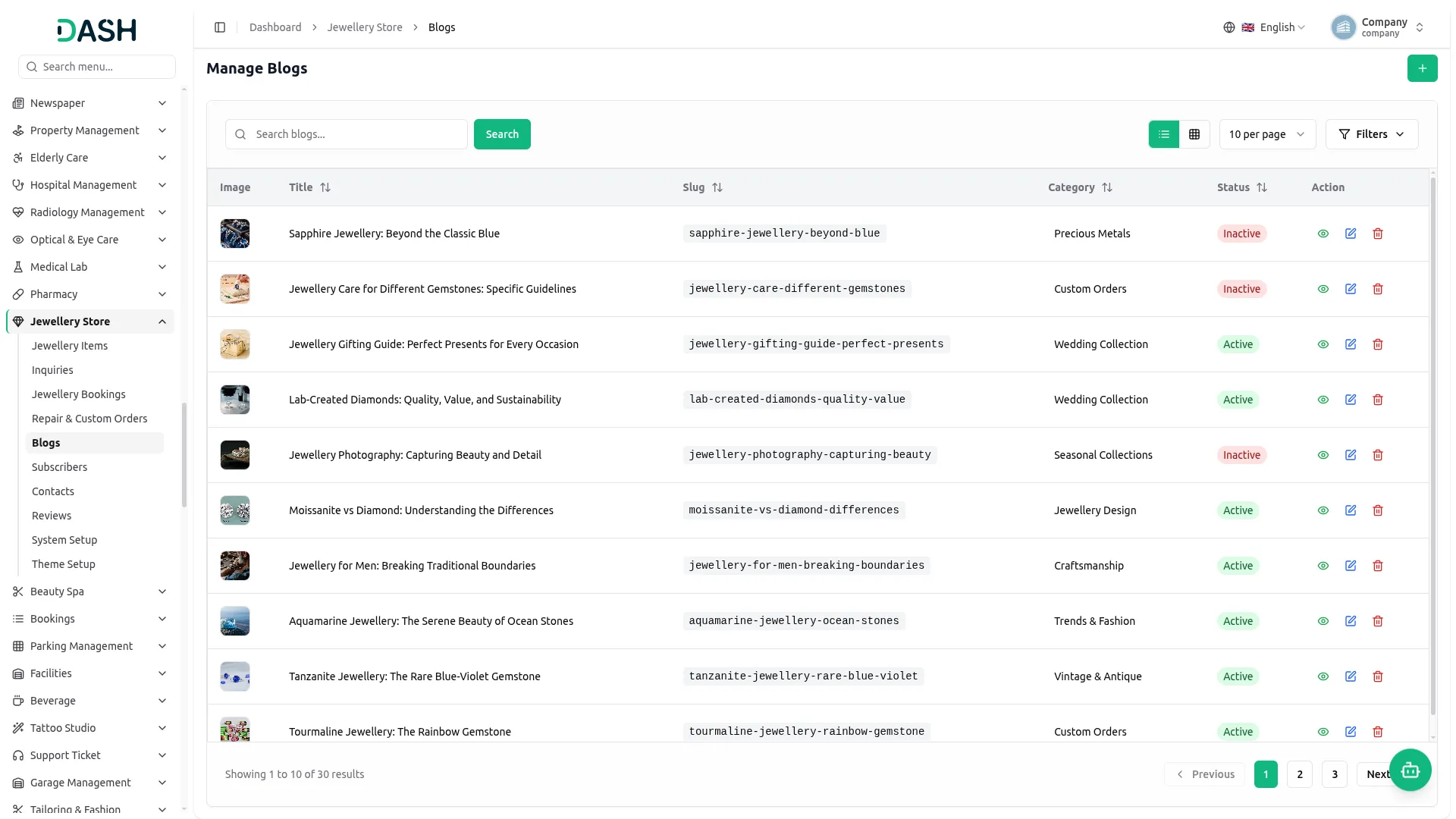The height and width of the screenshot is (819, 1456).
Task: Click the globe language icon
Action: pyautogui.click(x=1229, y=27)
